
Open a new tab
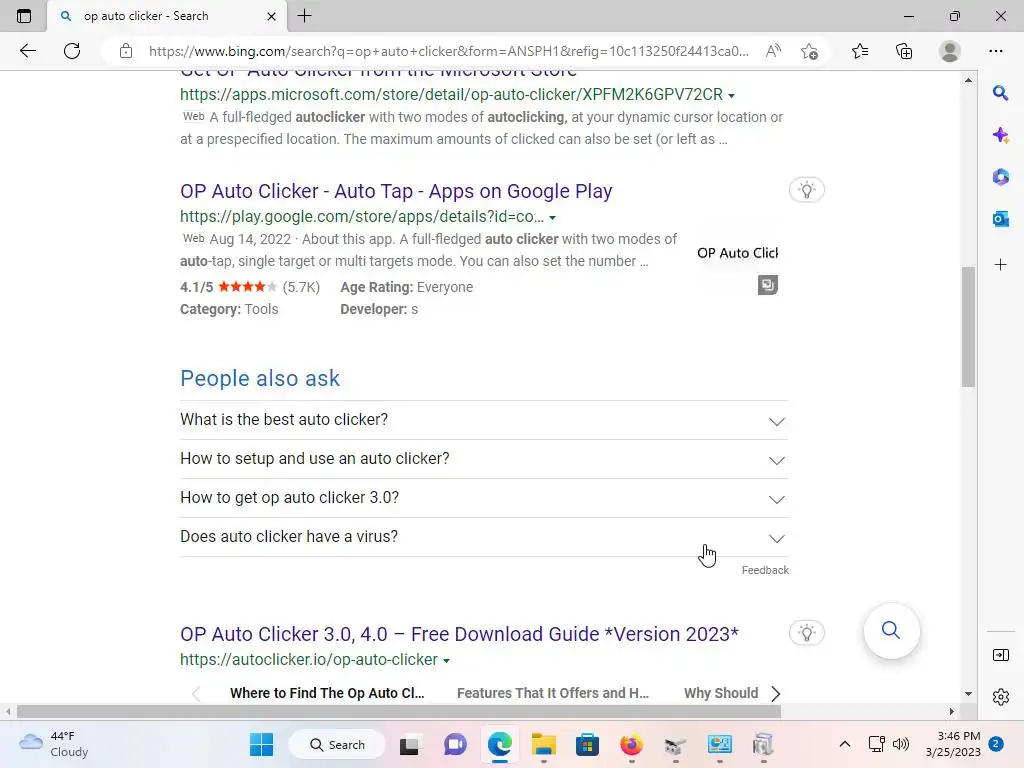(x=304, y=16)
